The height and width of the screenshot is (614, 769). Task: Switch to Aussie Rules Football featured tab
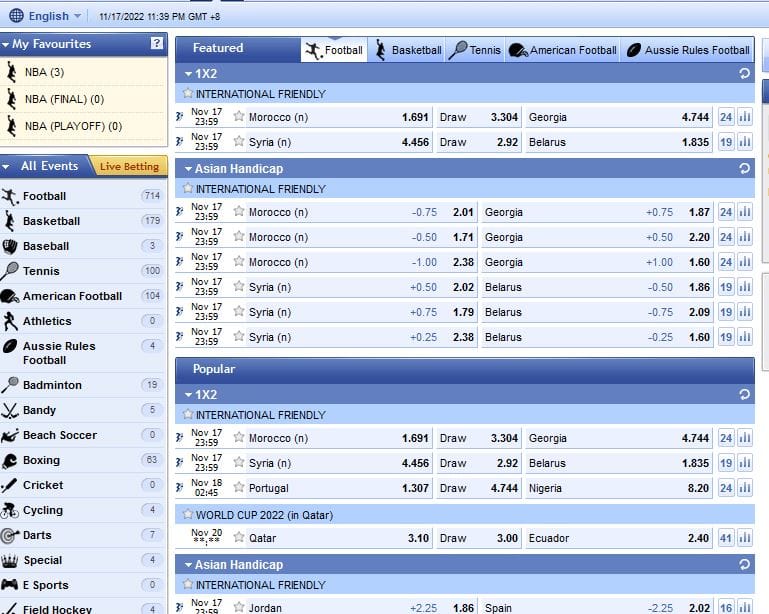tap(688, 50)
